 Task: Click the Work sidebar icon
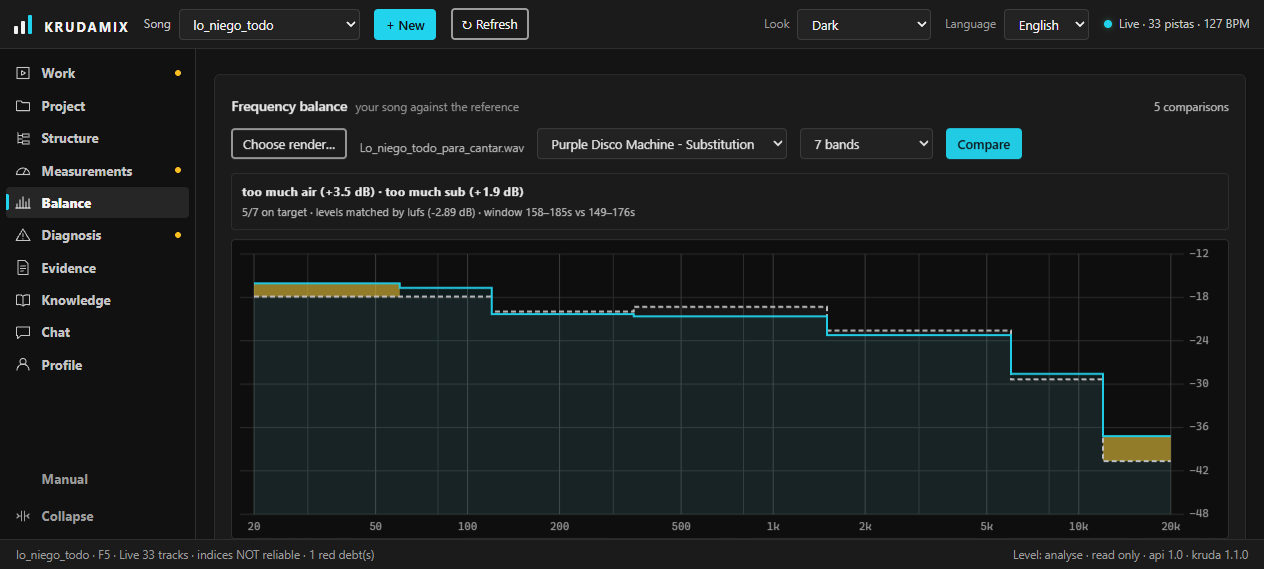(x=23, y=73)
